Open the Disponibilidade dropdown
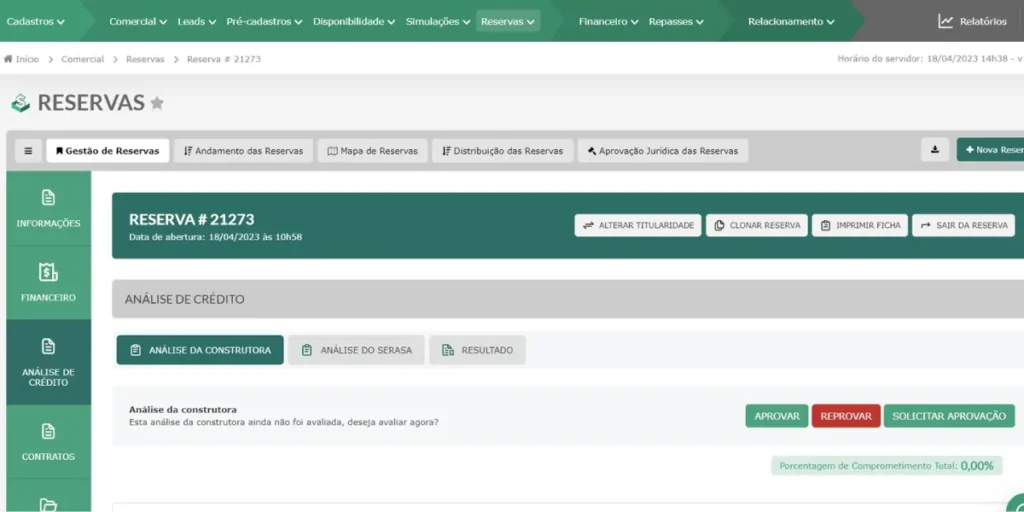The image size is (1024, 512). coord(354,22)
